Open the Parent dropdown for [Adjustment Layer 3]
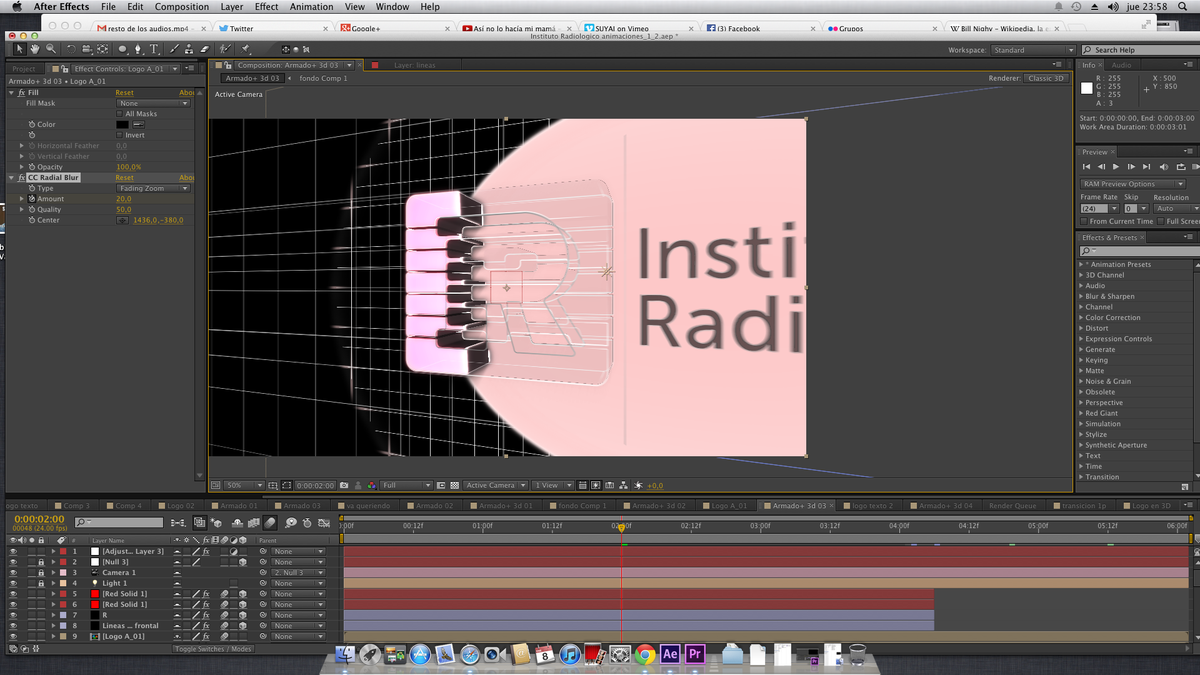Image resolution: width=1200 pixels, height=675 pixels. coord(297,551)
